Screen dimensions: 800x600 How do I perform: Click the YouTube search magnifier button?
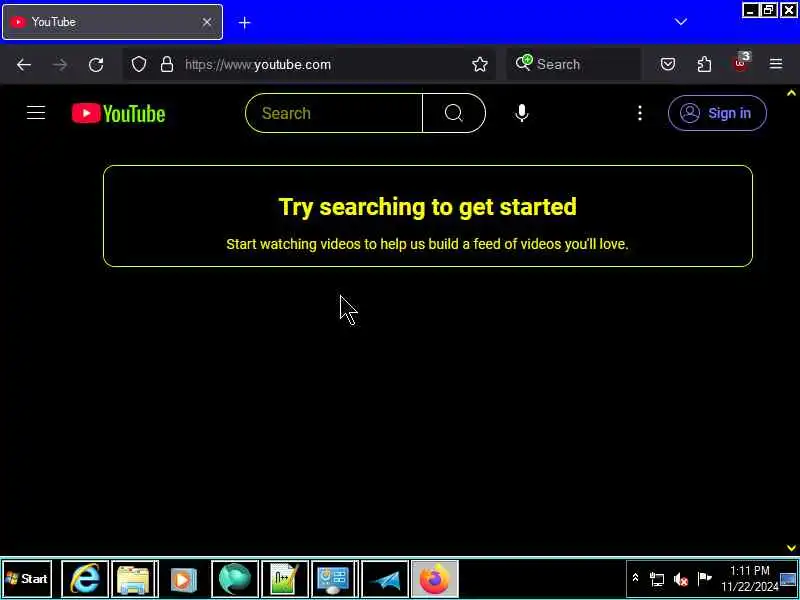click(454, 113)
